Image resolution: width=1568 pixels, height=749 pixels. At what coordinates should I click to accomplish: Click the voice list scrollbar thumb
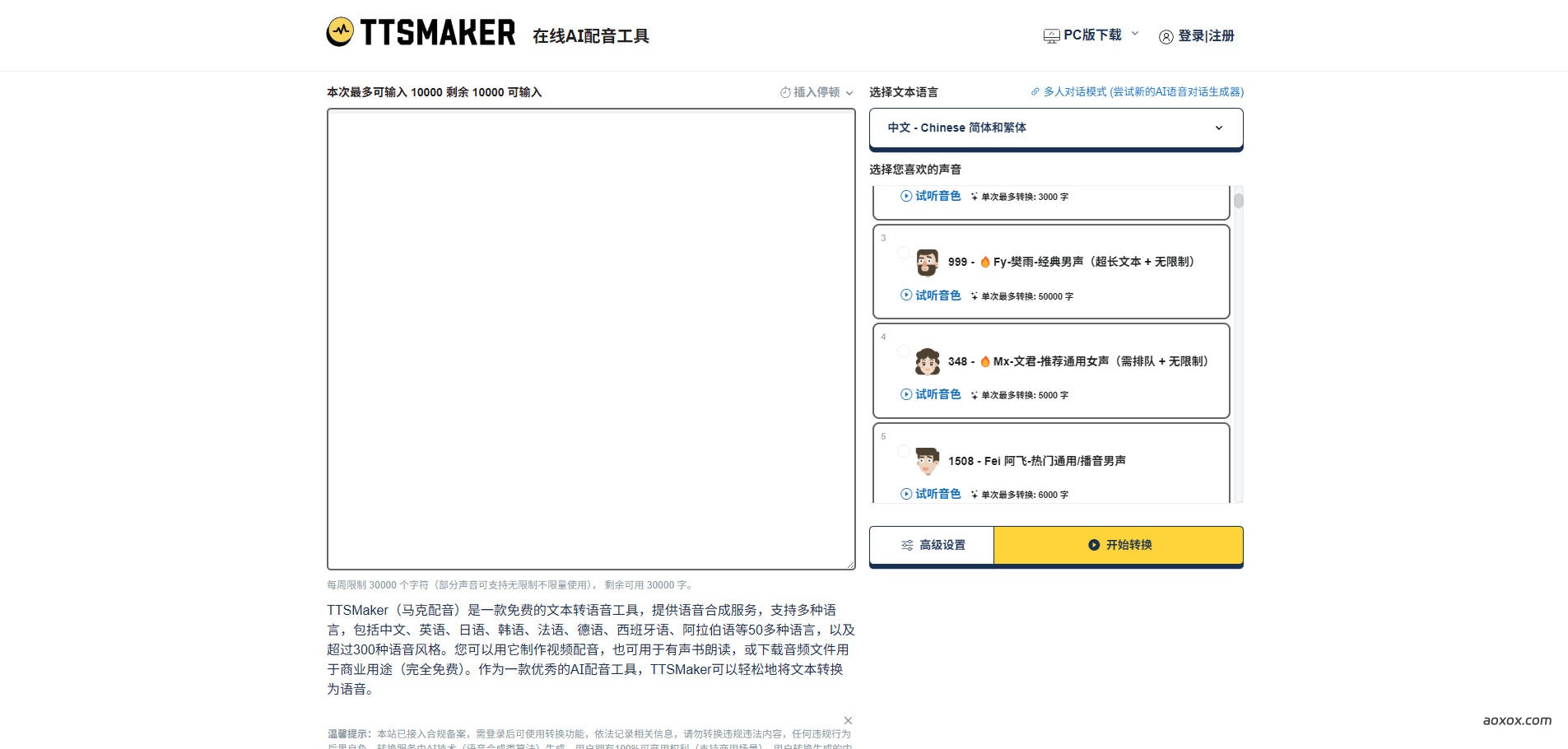(1238, 200)
